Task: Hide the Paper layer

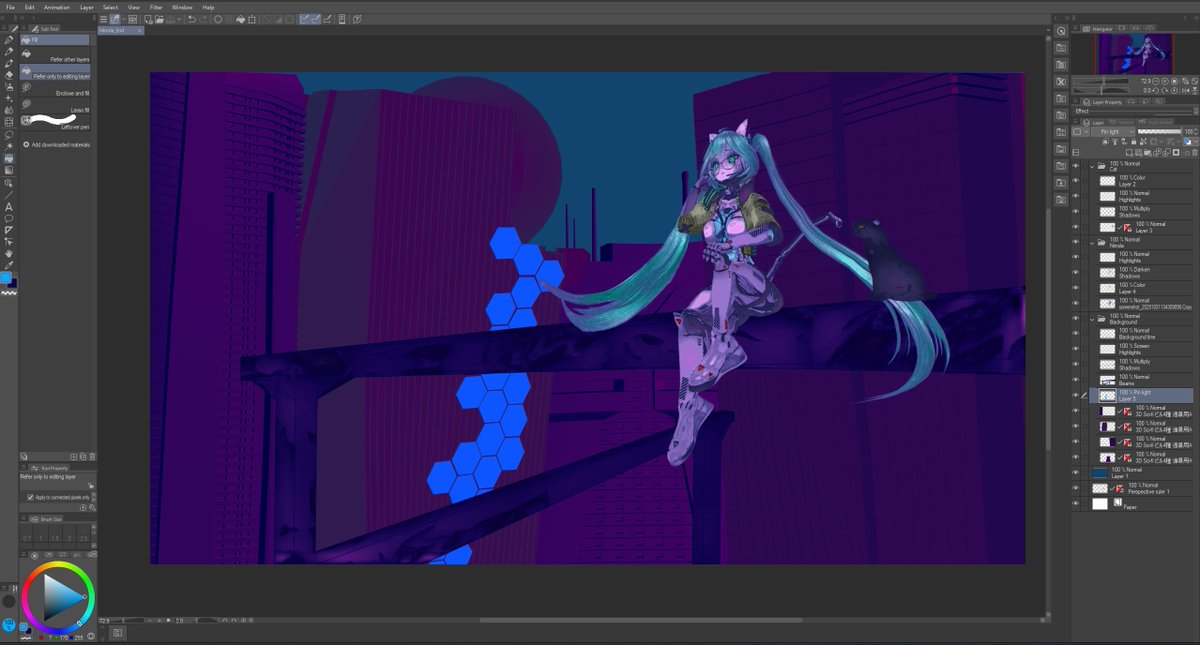Action: (x=1075, y=503)
